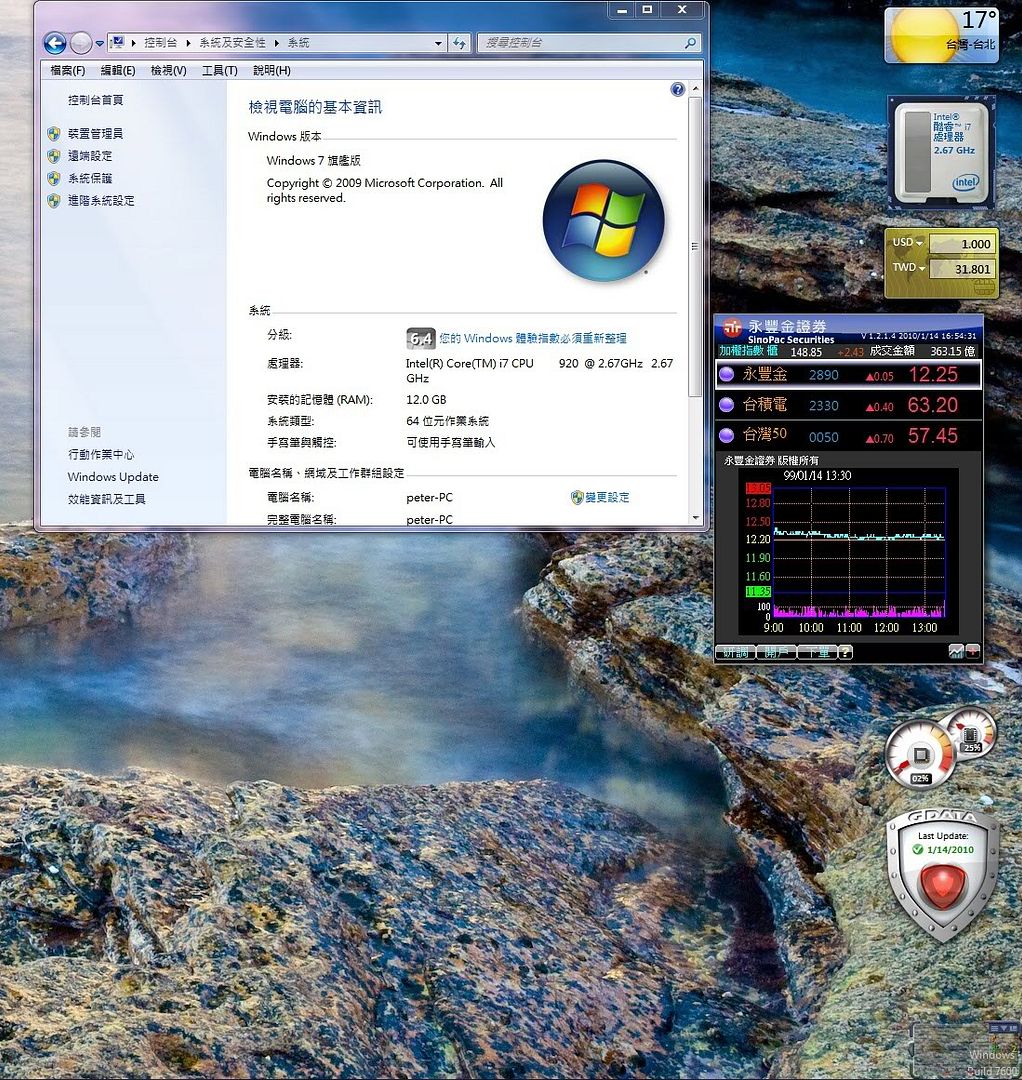Click the computer icon in the address bar
This screenshot has width=1022, height=1080.
tap(117, 43)
